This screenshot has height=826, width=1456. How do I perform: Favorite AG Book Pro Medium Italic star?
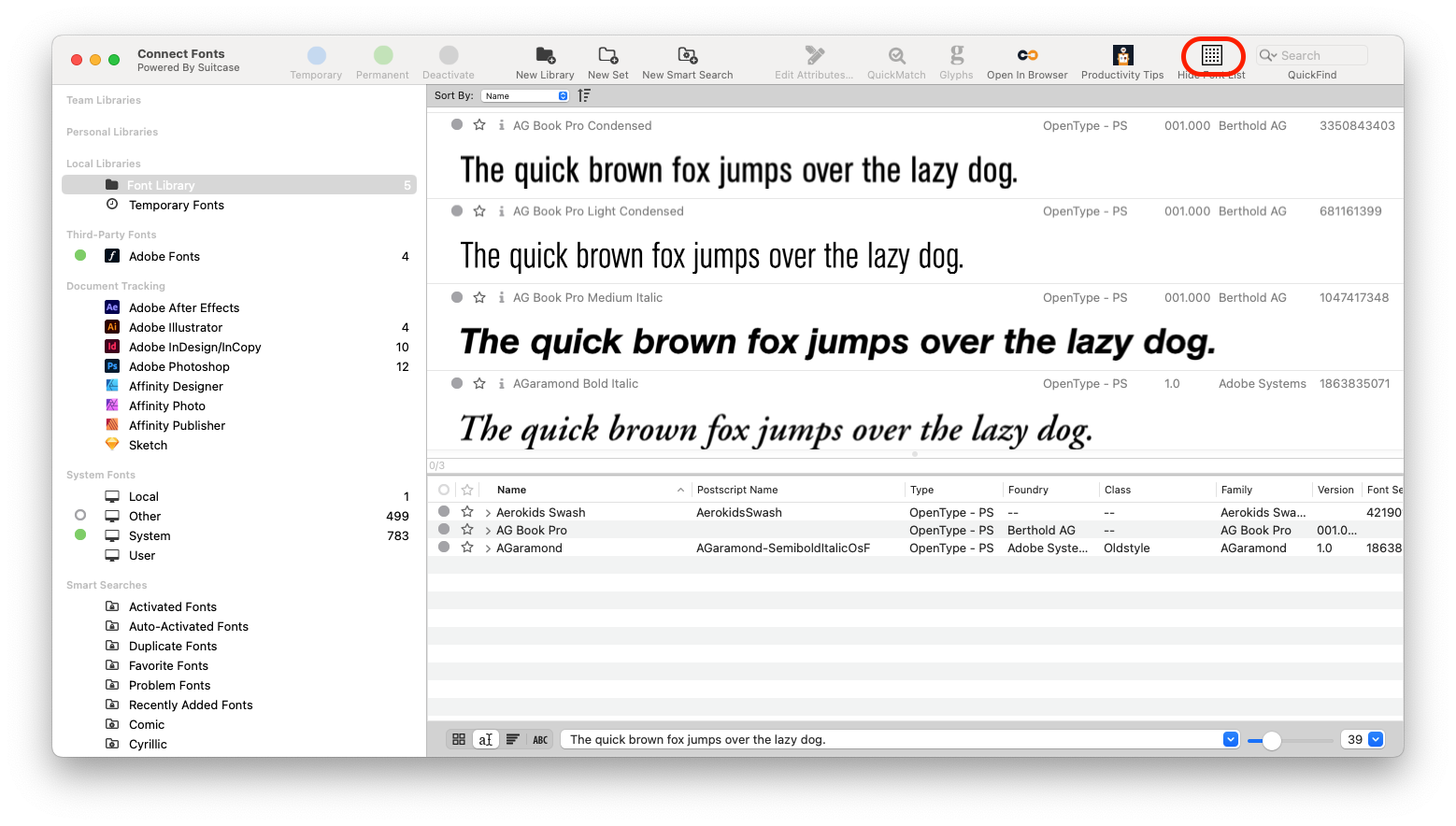click(479, 297)
